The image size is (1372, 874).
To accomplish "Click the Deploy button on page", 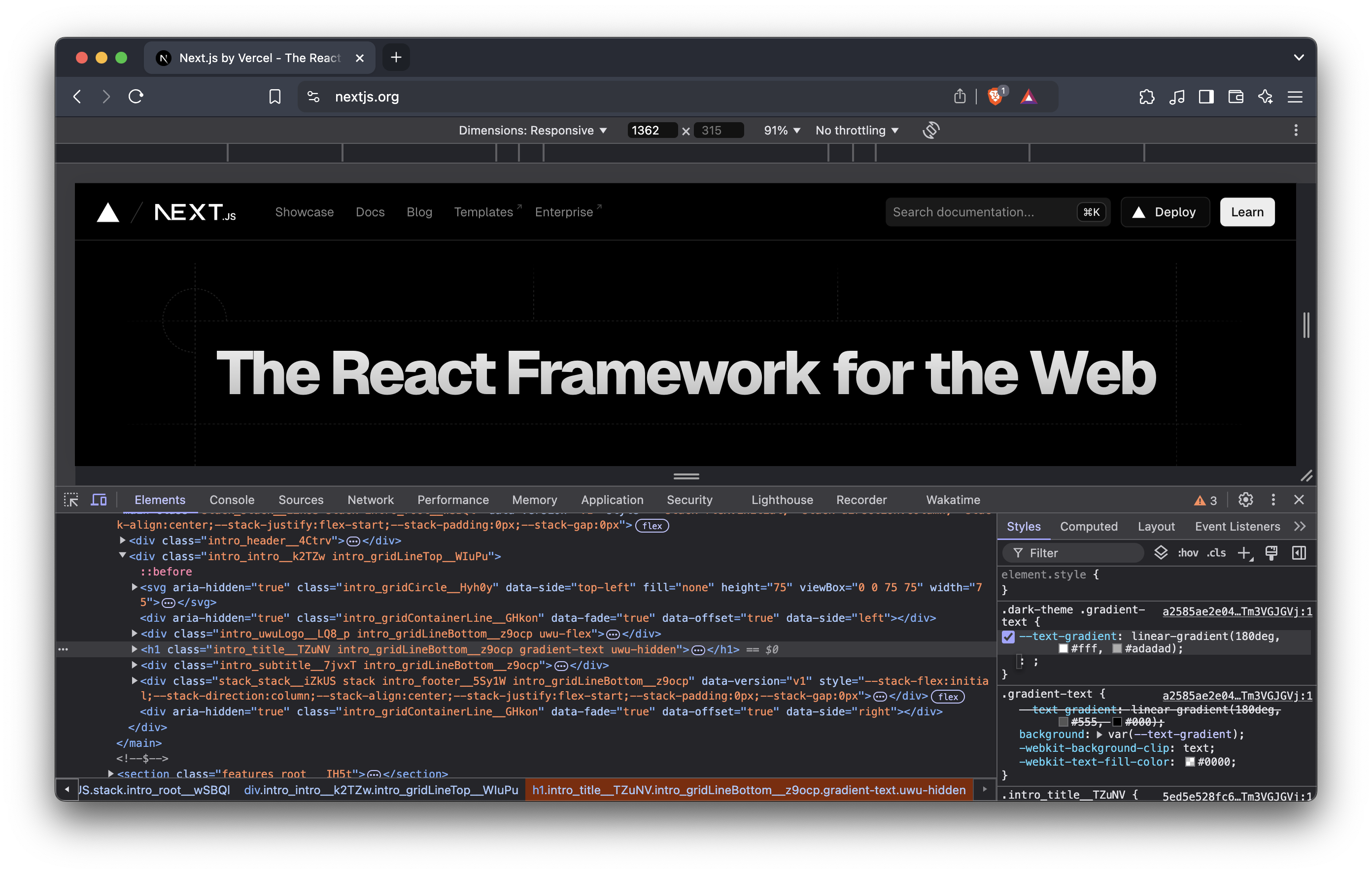I will tap(1165, 212).
